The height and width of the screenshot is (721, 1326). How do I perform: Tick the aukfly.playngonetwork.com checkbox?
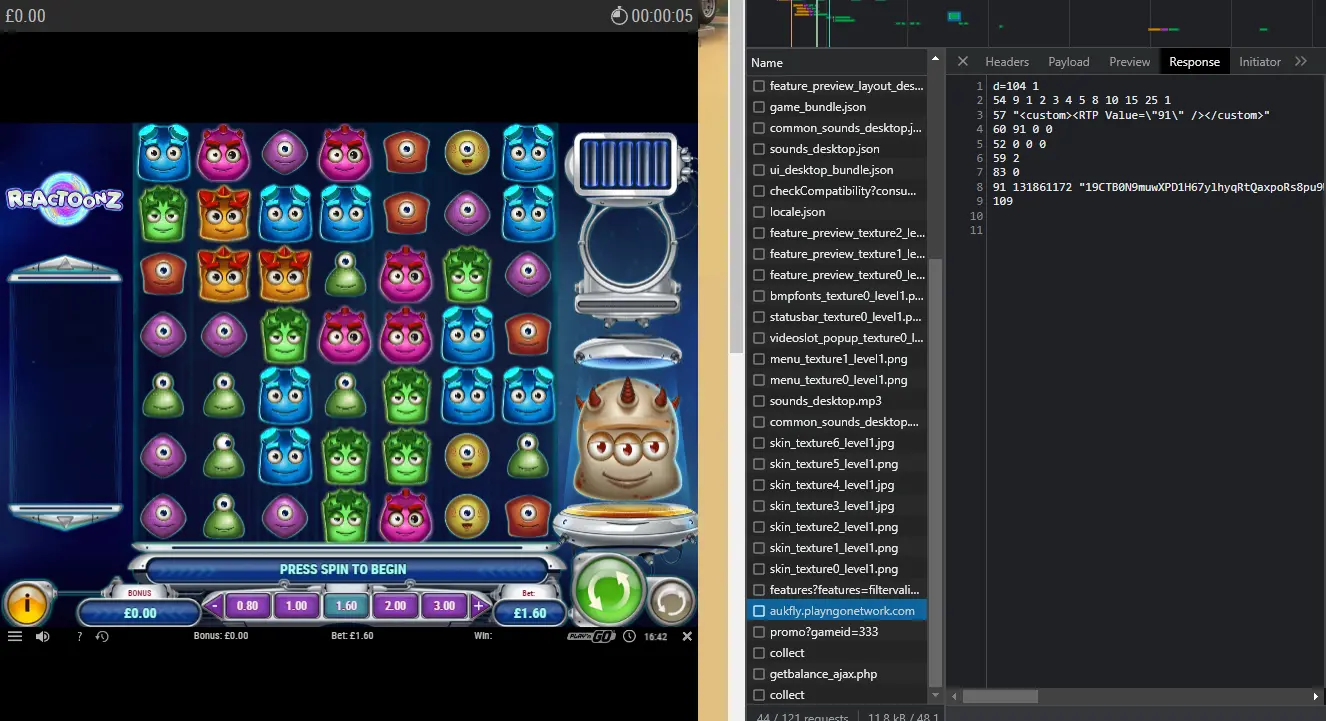coord(759,611)
